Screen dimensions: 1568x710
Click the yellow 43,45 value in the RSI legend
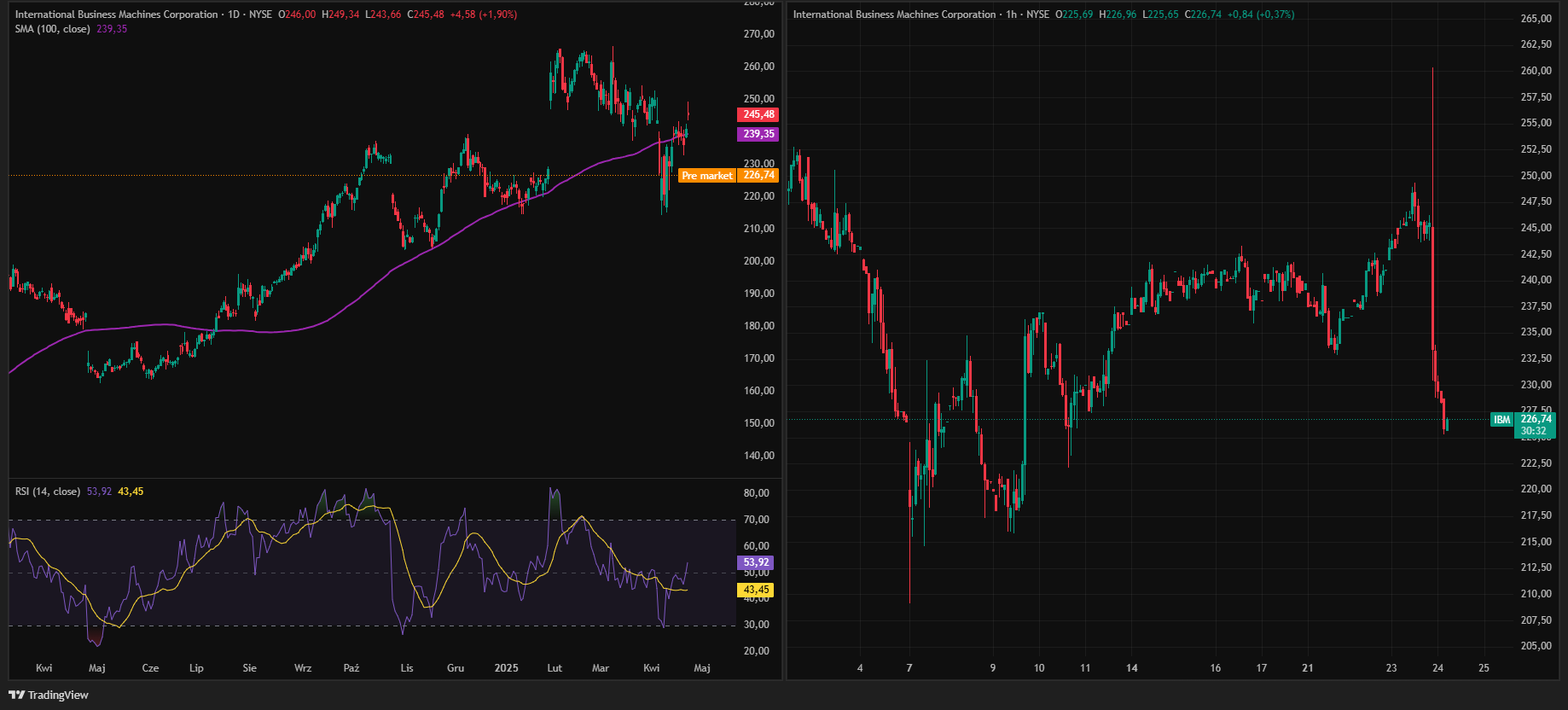[x=131, y=492]
